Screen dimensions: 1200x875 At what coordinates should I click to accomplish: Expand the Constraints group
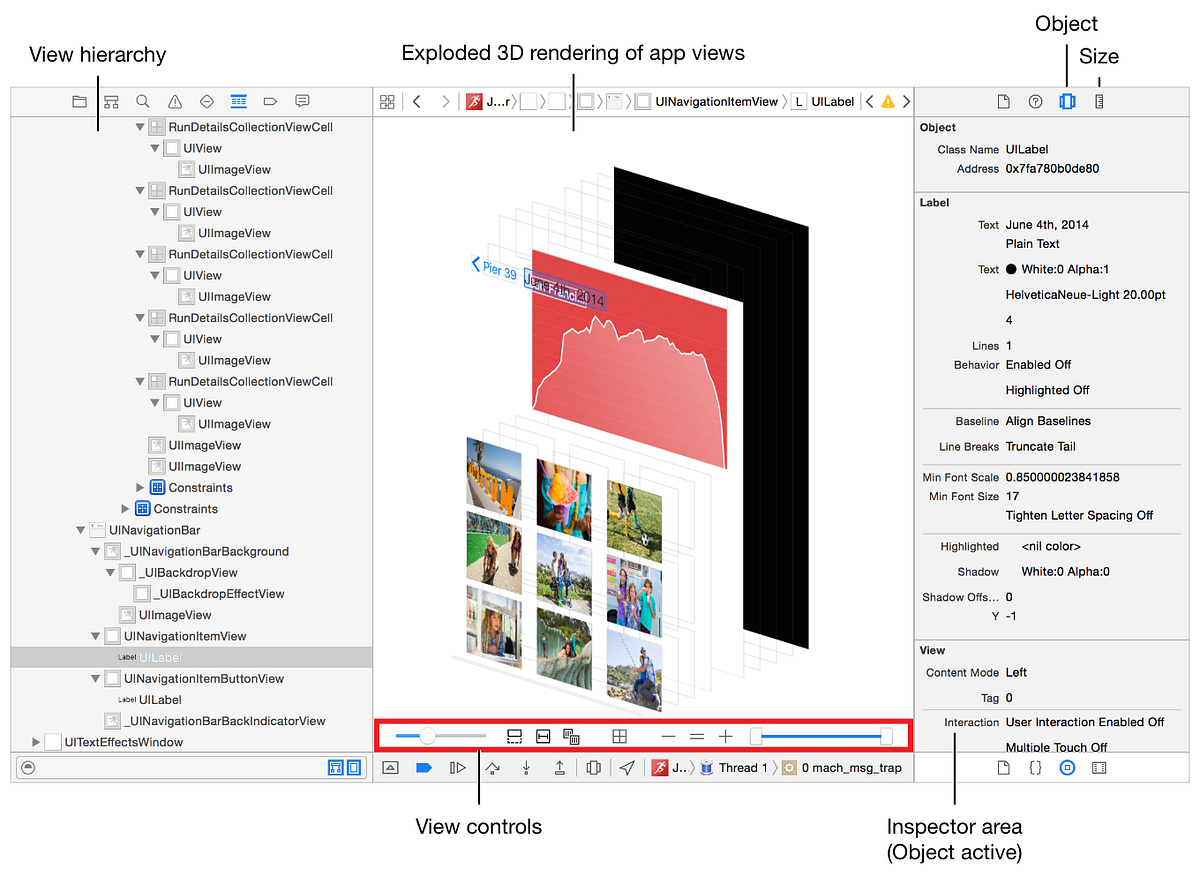click(141, 487)
